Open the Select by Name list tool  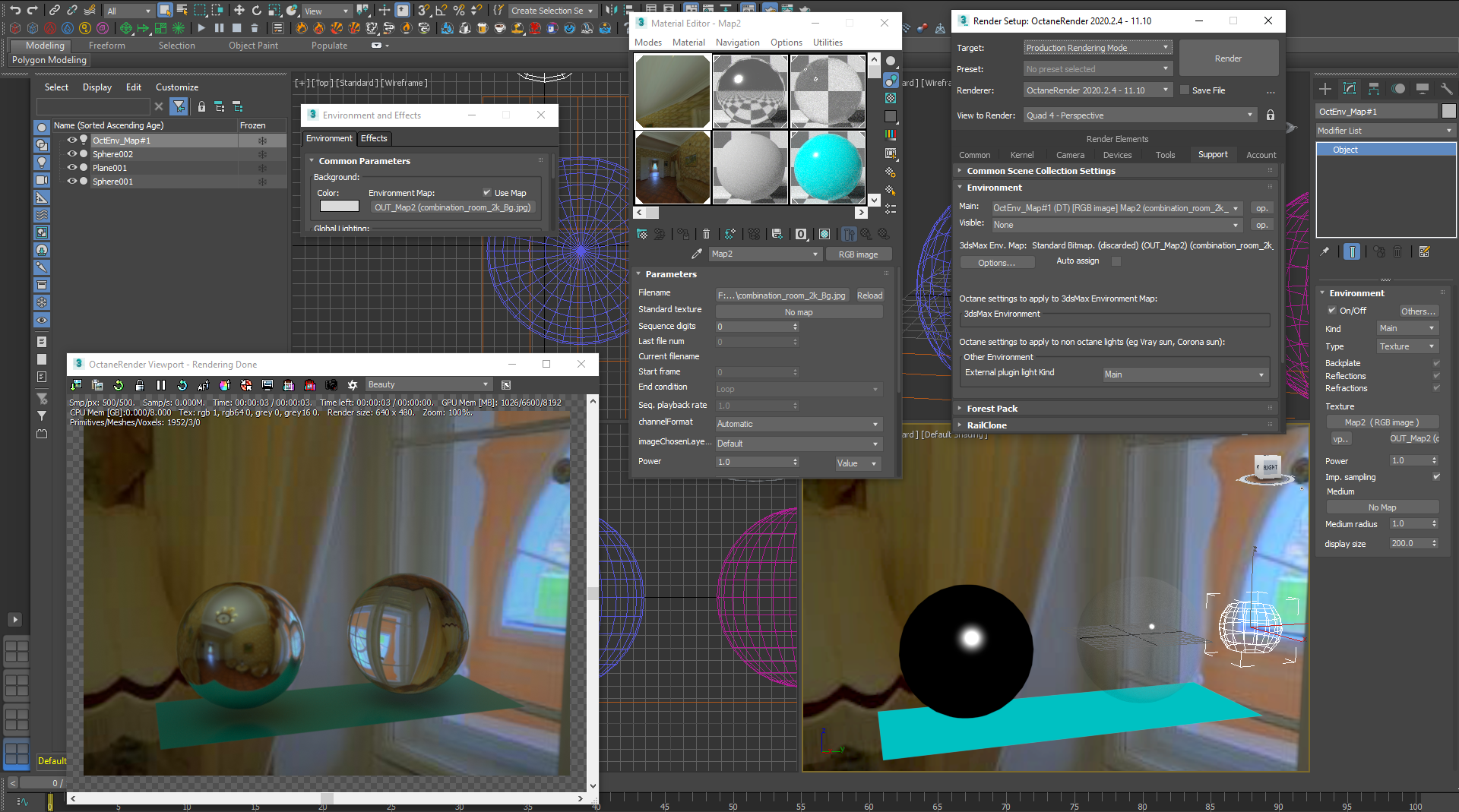click(182, 11)
